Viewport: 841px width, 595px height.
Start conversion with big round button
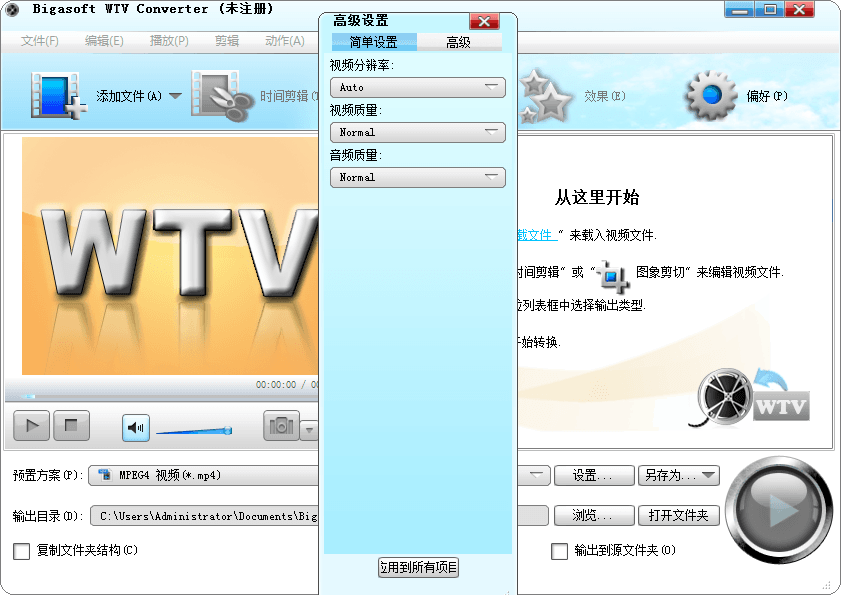(779, 510)
